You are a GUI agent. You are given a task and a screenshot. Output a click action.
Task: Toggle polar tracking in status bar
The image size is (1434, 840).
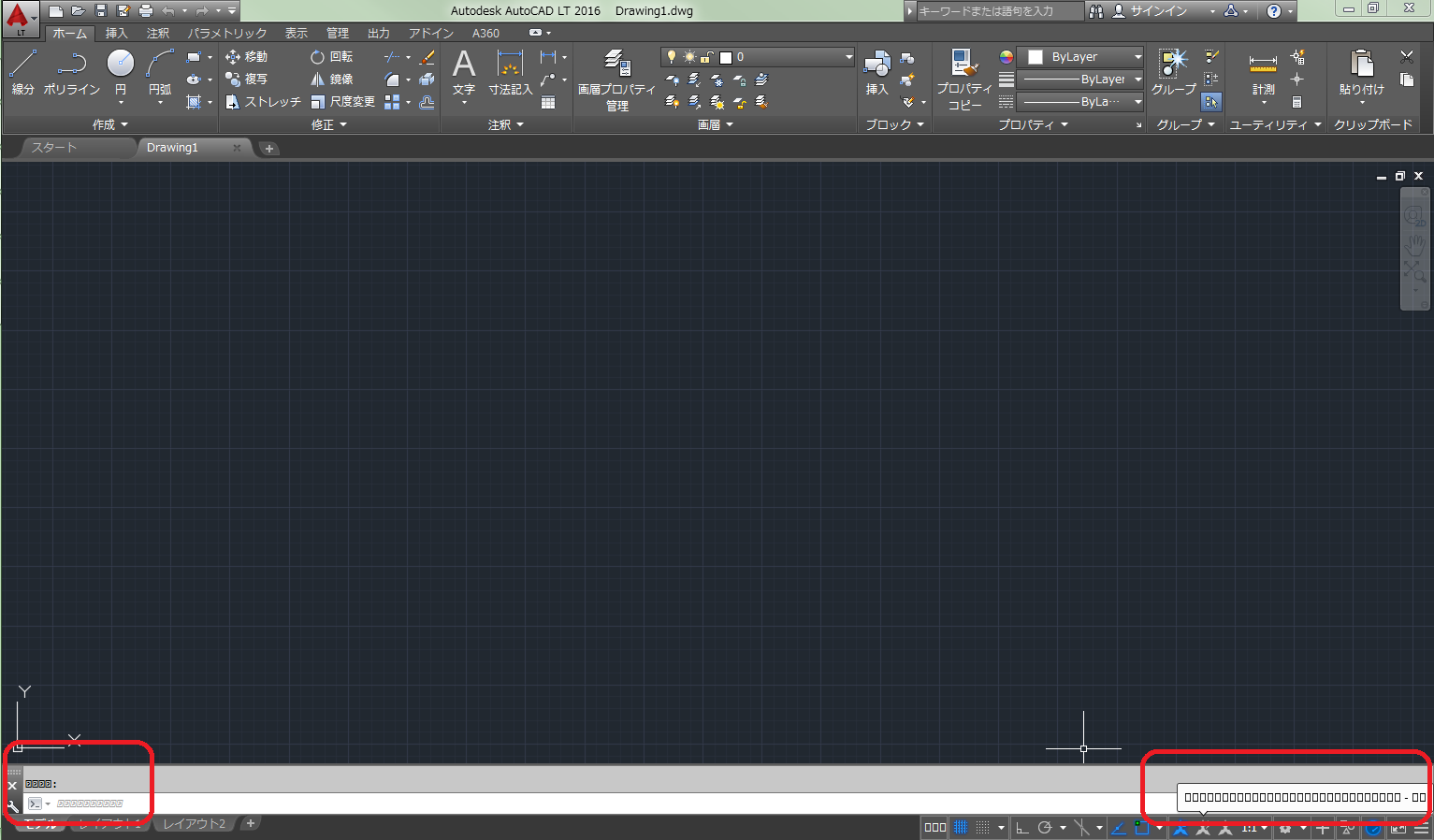tap(1045, 828)
